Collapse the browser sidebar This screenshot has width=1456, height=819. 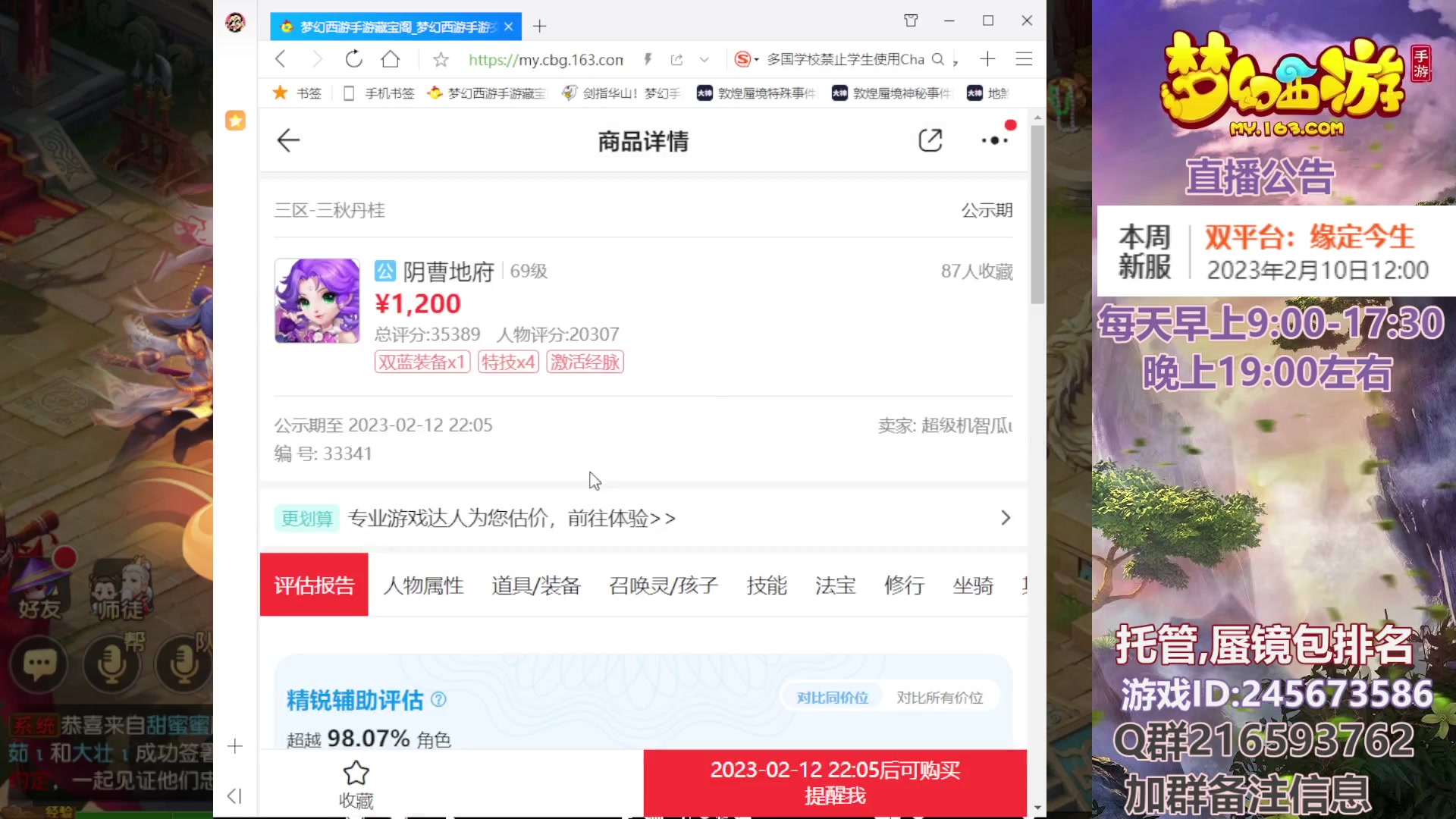[235, 795]
